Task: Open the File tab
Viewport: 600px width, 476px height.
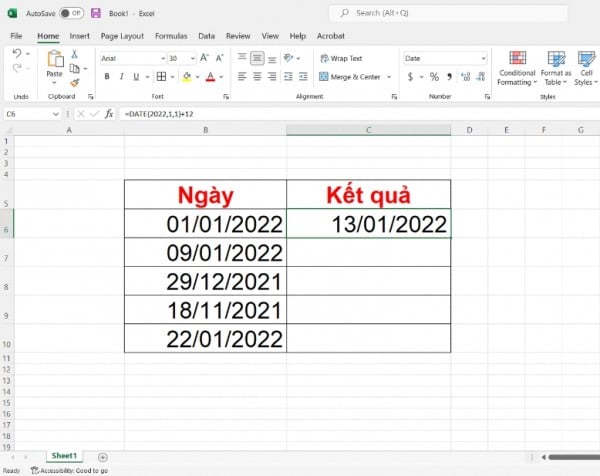Action: tap(16, 36)
